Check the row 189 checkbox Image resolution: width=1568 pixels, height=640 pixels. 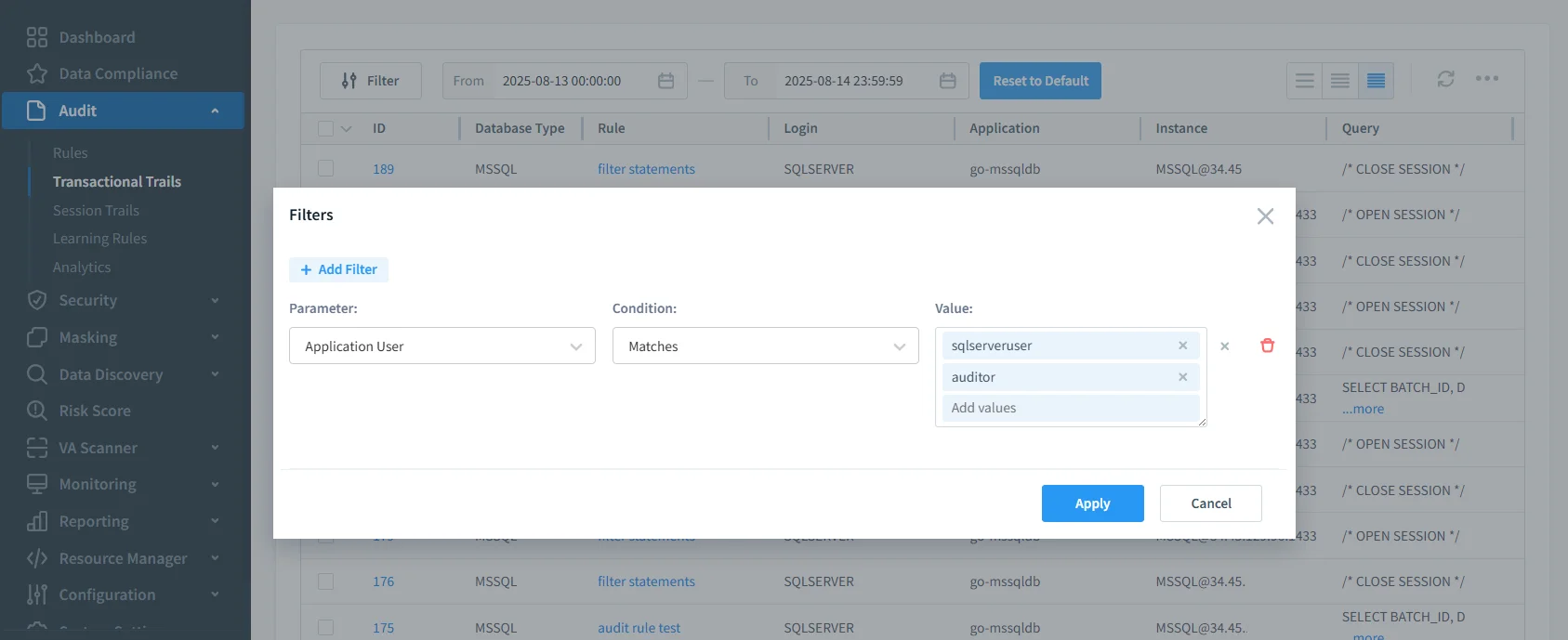coord(325,168)
